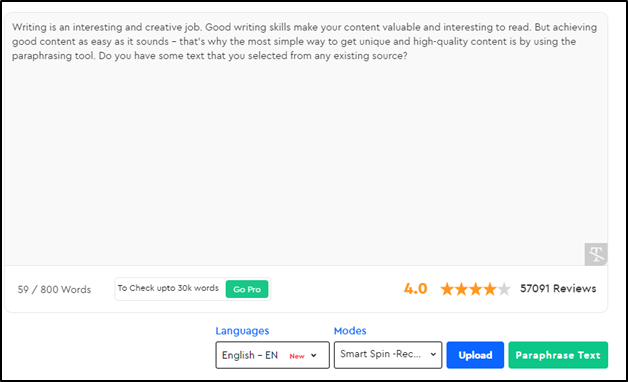This screenshot has width=628, height=382.
Task: Click the Modes dropdown chevron arrow
Action: [433, 354]
